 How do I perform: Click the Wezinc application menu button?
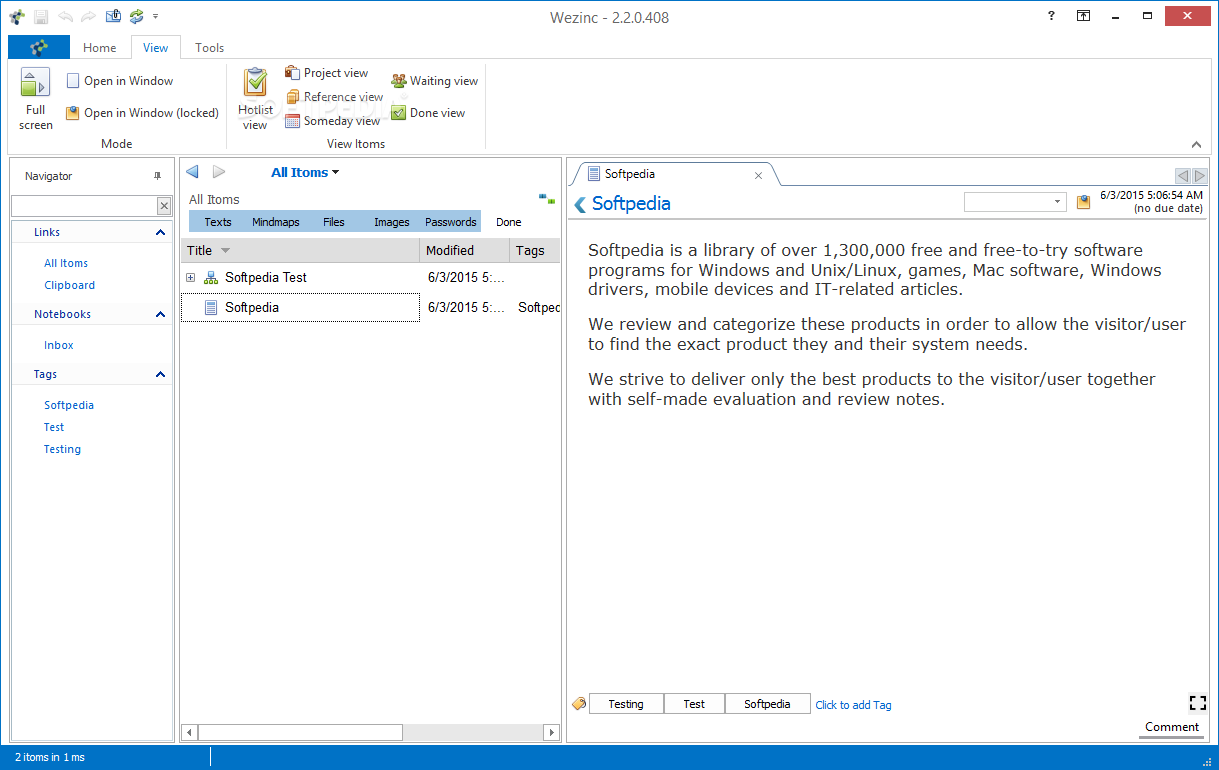39,47
